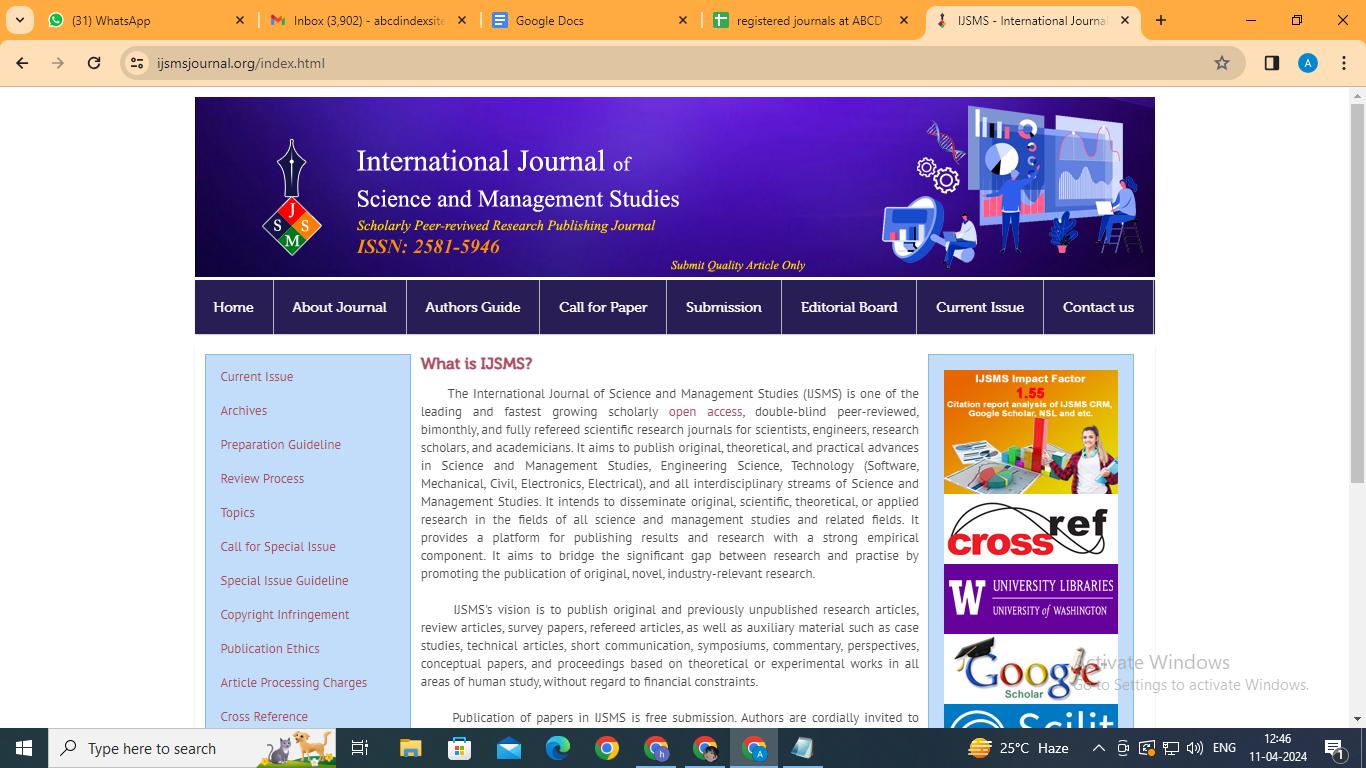Bookmark this page with the star icon

(x=1221, y=63)
